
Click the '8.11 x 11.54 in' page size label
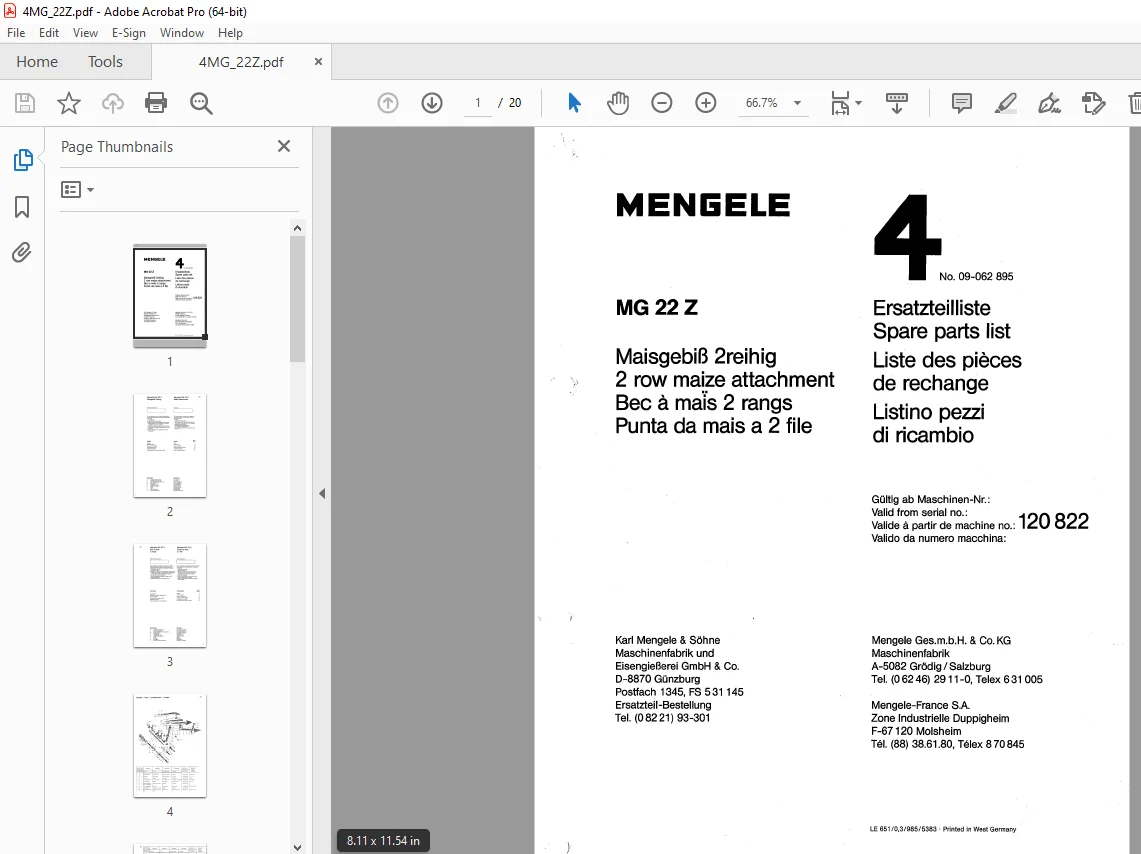click(x=383, y=841)
